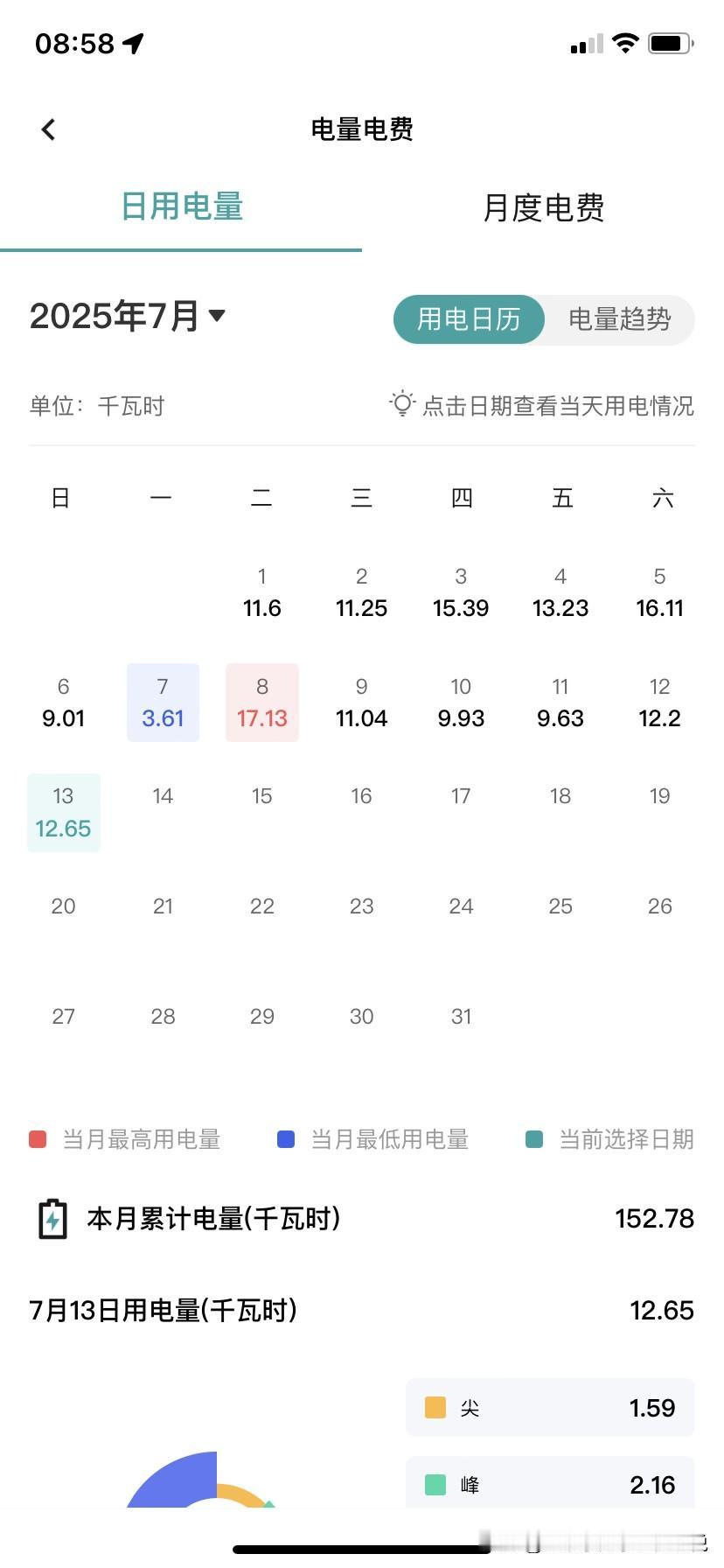724x1568 pixels.
Task: Tap the 点击日期查看当天用电情况 hint text
Action: click(x=558, y=406)
